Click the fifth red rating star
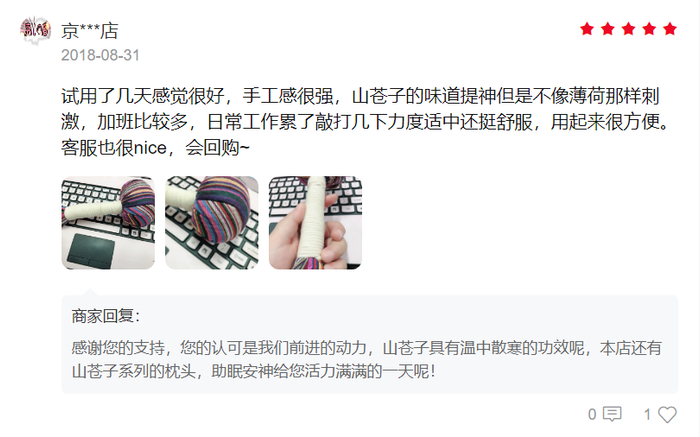This screenshot has height=437, width=700. [670, 29]
